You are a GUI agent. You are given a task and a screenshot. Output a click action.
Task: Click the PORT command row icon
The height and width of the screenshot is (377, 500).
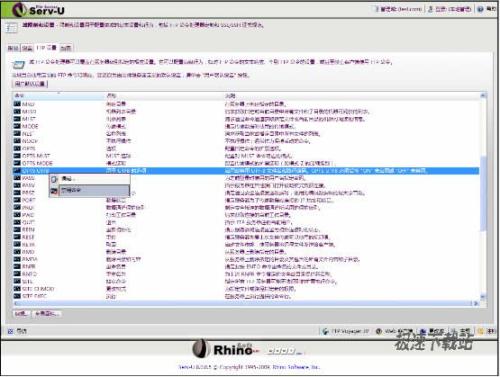(x=17, y=200)
